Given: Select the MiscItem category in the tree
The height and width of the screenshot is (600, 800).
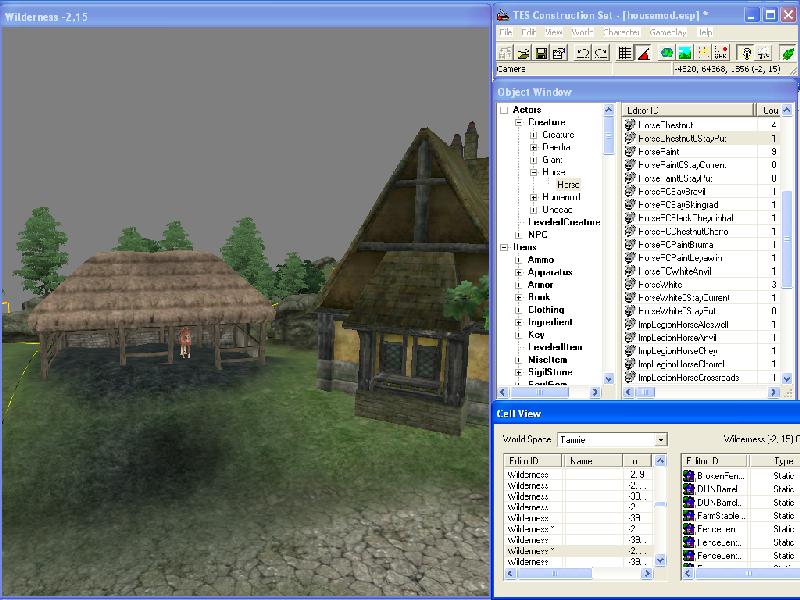Looking at the screenshot, I should click(x=547, y=360).
